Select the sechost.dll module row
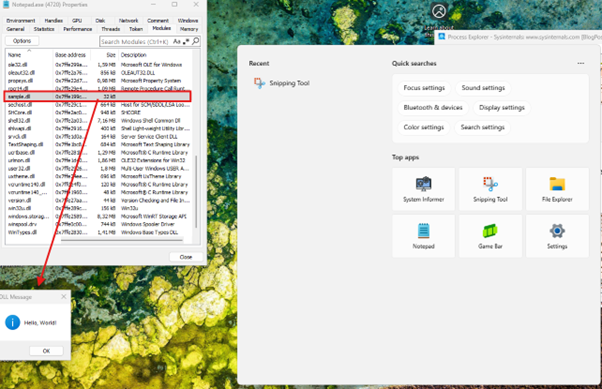This screenshot has width=602, height=389. (x=99, y=104)
